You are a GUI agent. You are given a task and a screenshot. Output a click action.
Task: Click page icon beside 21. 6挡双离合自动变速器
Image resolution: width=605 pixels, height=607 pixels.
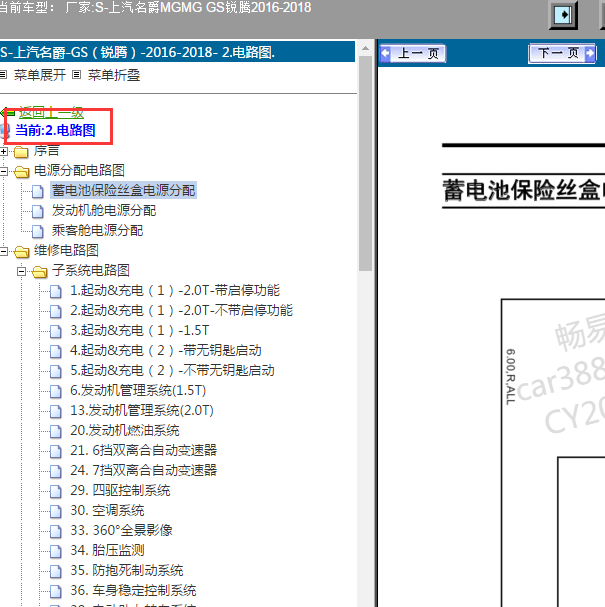pos(56,451)
